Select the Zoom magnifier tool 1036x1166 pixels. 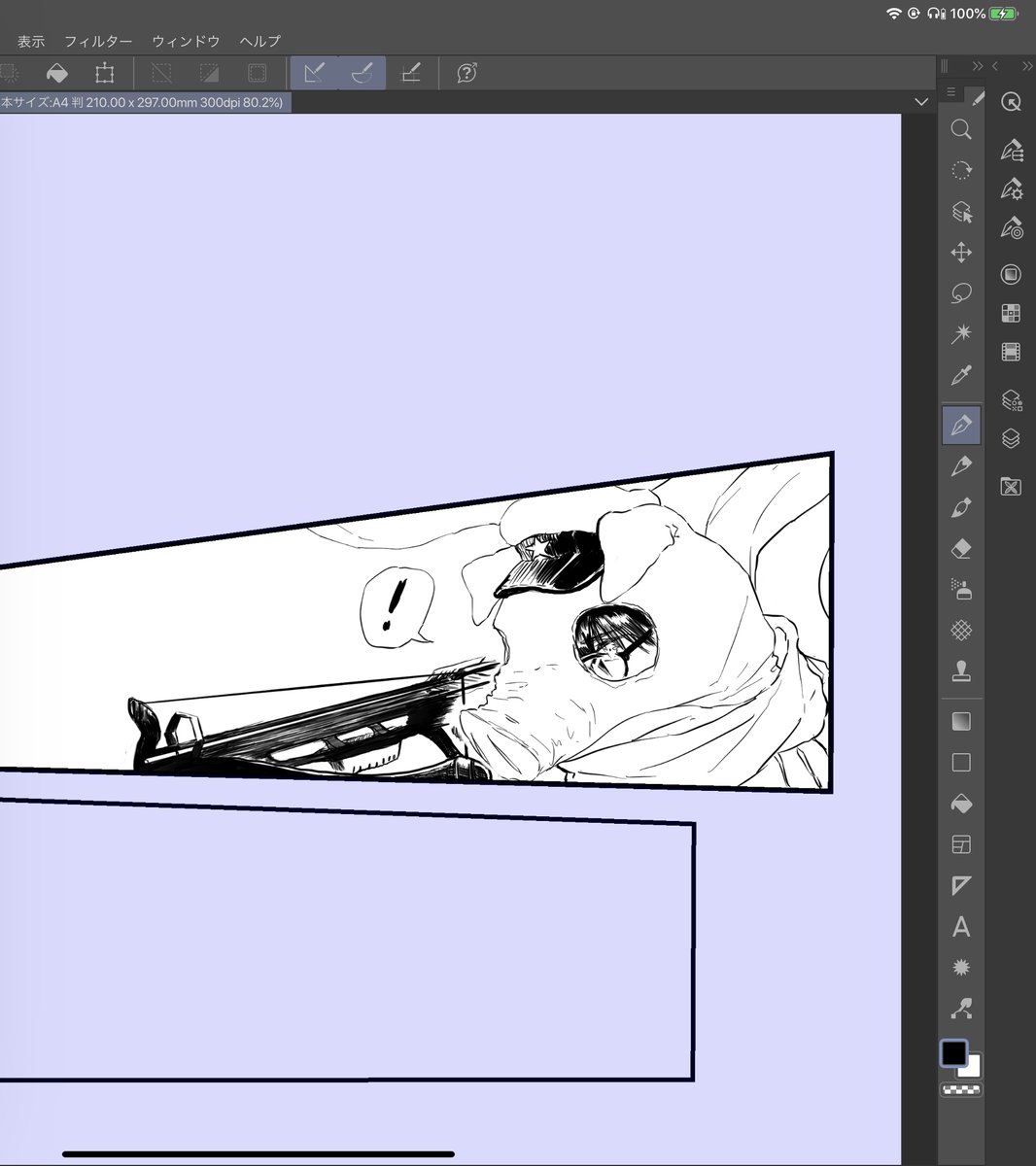click(x=961, y=130)
